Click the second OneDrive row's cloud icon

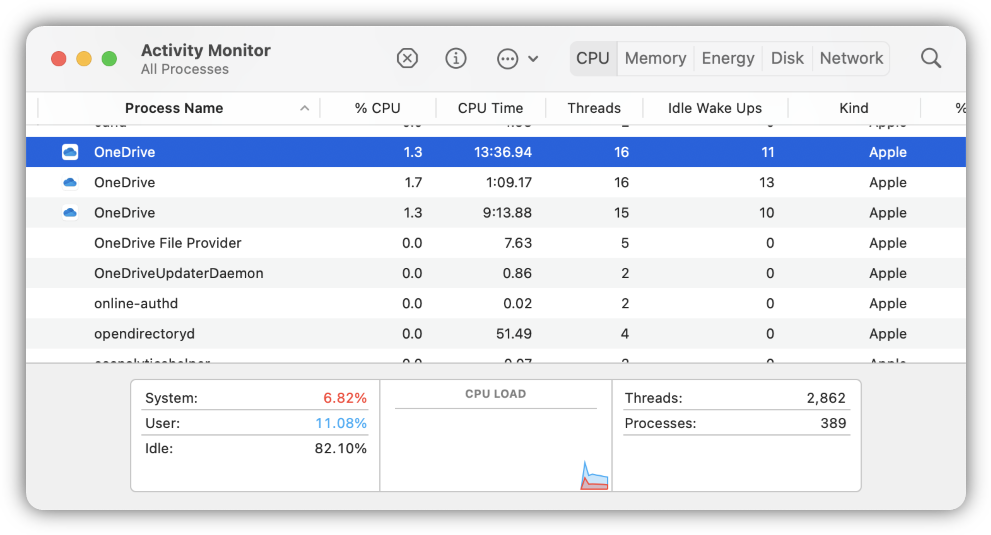[x=70, y=183]
